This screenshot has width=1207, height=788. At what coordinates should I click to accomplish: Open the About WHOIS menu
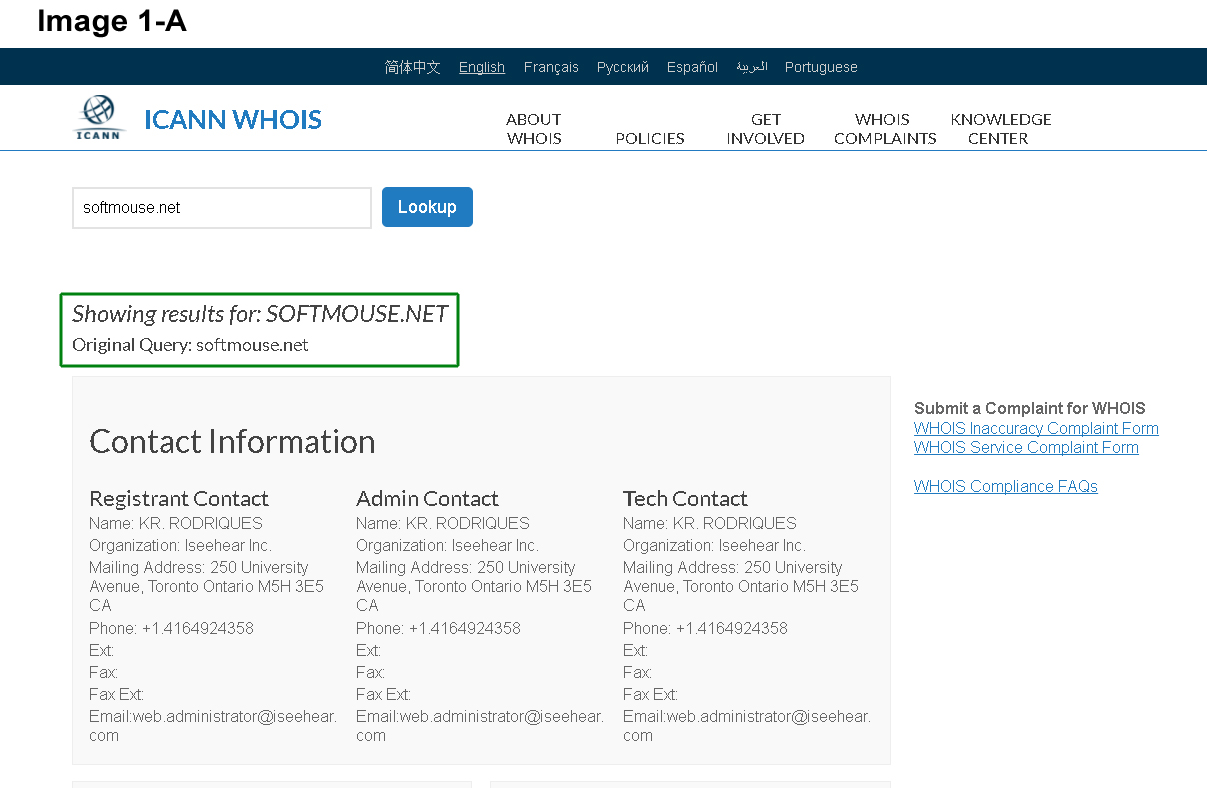click(x=534, y=129)
